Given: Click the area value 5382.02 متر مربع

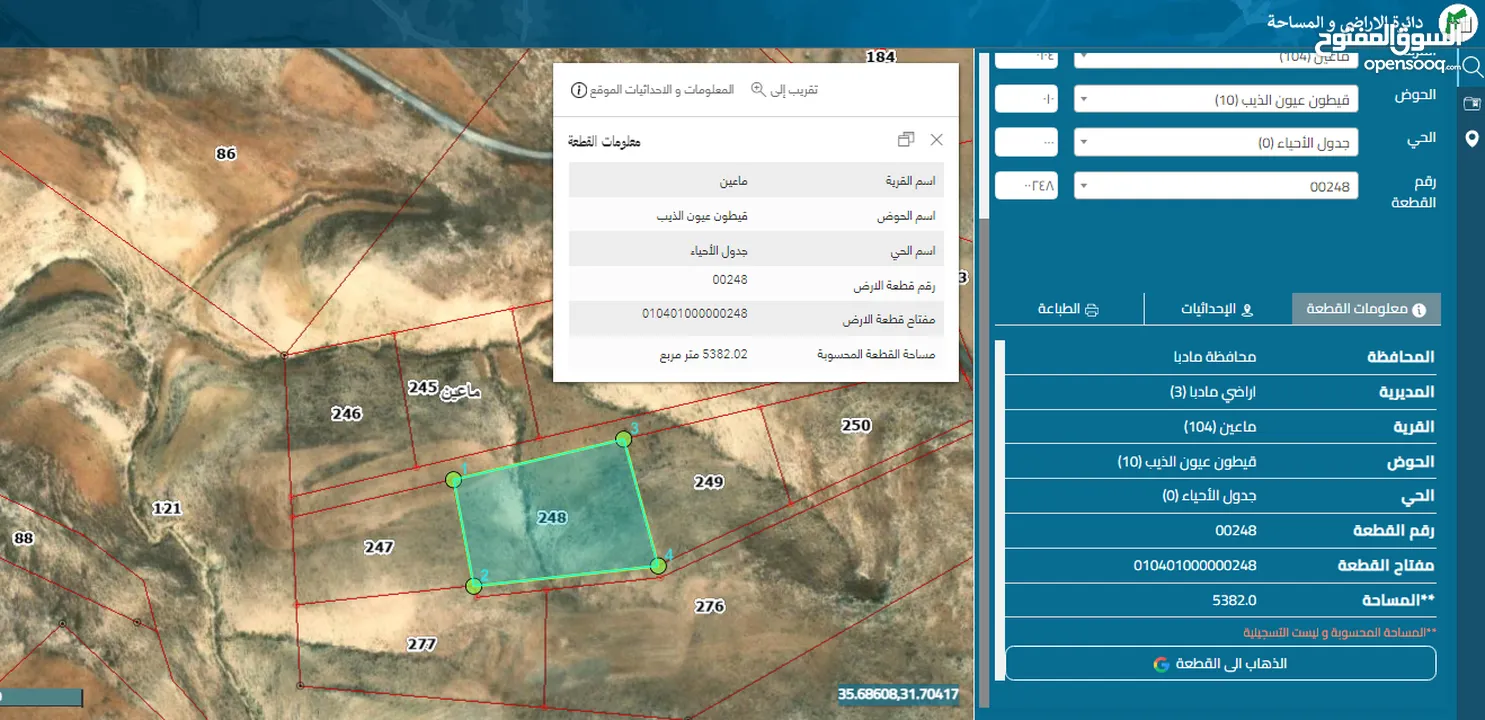Looking at the screenshot, I should 702,354.
